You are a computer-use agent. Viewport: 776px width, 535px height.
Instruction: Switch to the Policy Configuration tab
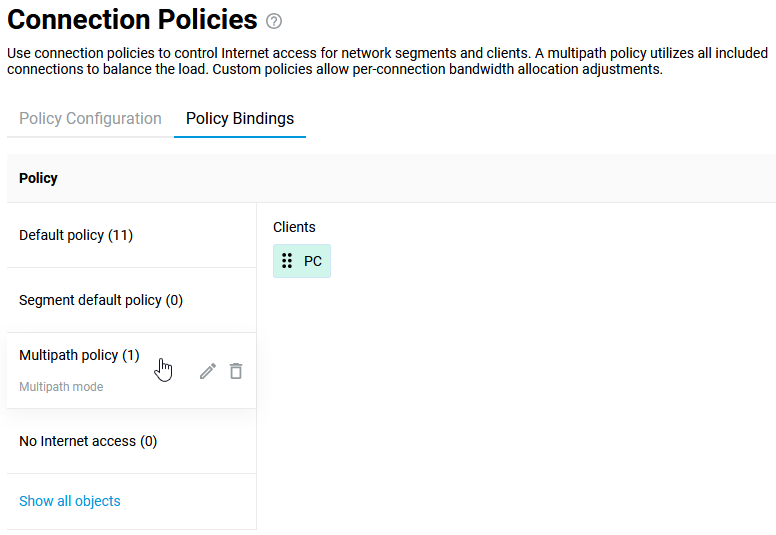pyautogui.click(x=90, y=118)
